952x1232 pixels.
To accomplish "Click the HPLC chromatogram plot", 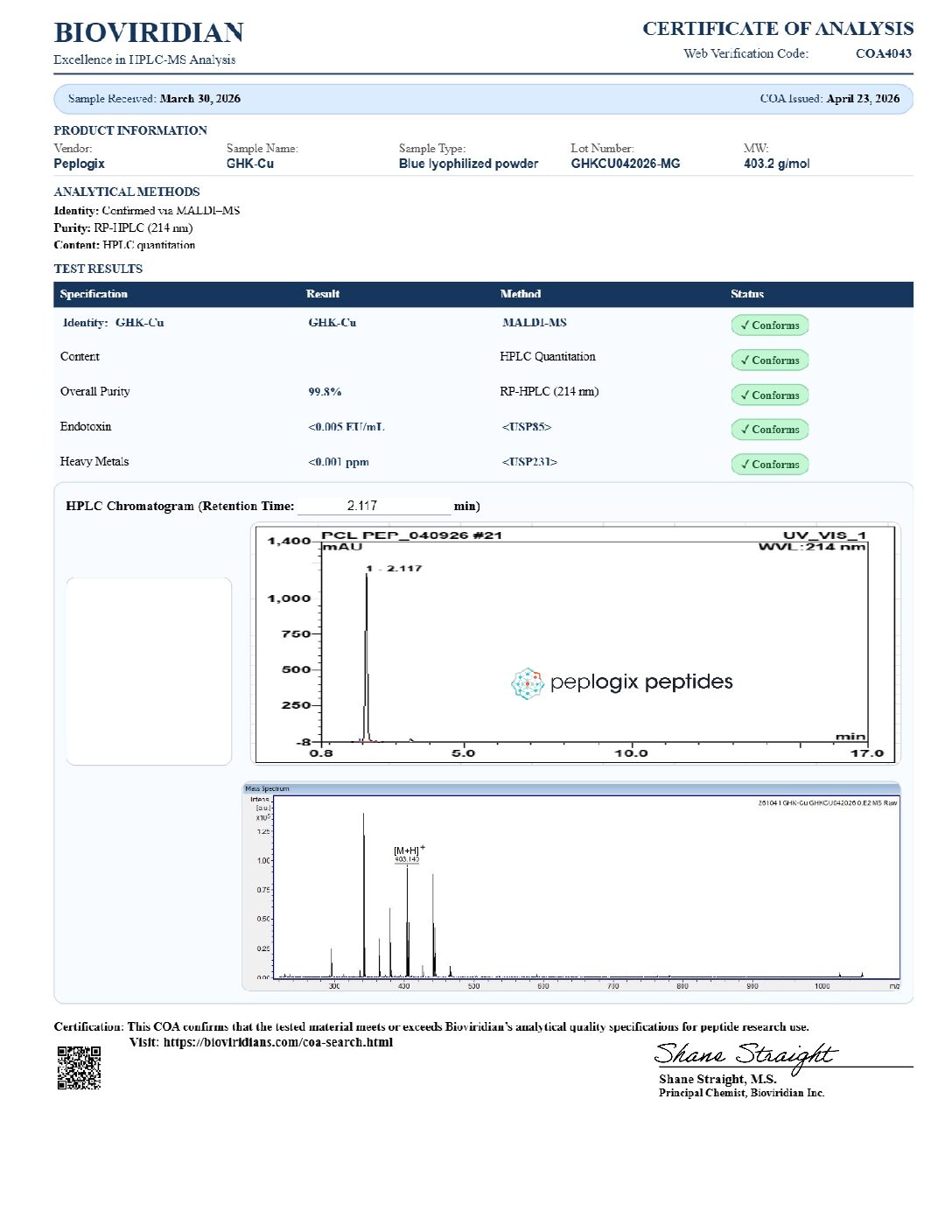I will [x=575, y=643].
